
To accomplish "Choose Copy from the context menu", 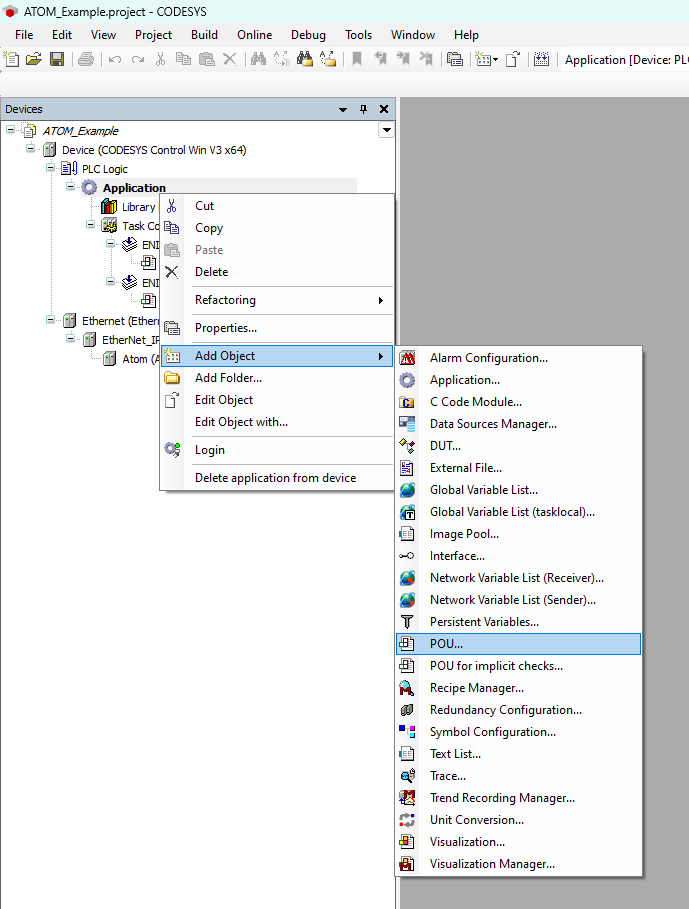I will 277,228.
